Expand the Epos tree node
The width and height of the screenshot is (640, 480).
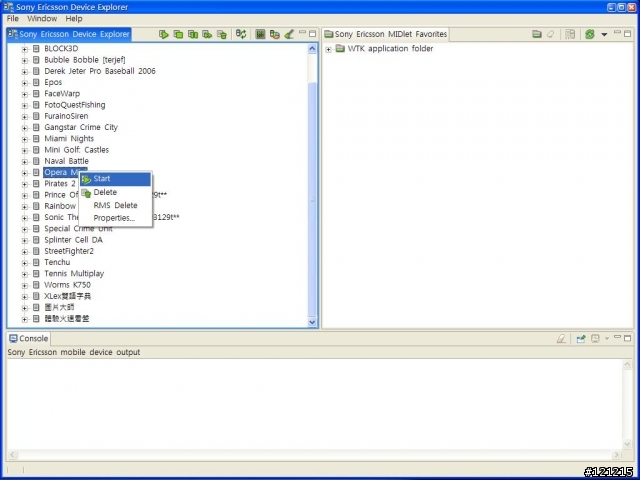25,83
